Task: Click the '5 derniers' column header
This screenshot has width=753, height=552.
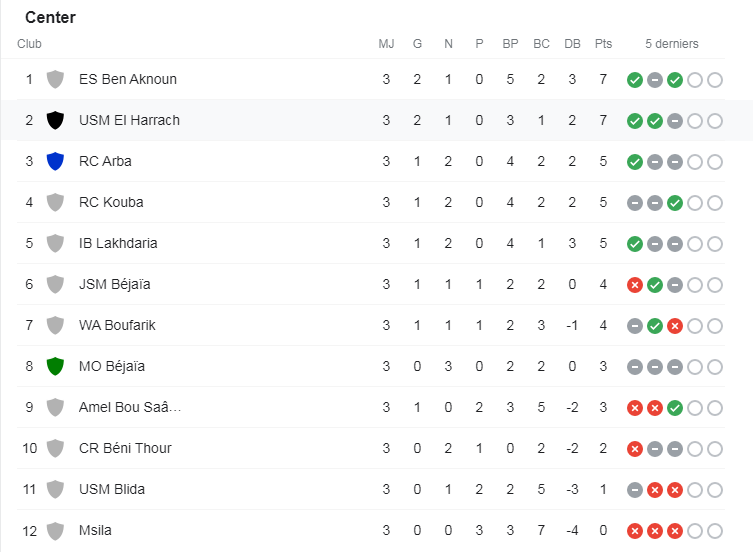Action: tap(672, 44)
